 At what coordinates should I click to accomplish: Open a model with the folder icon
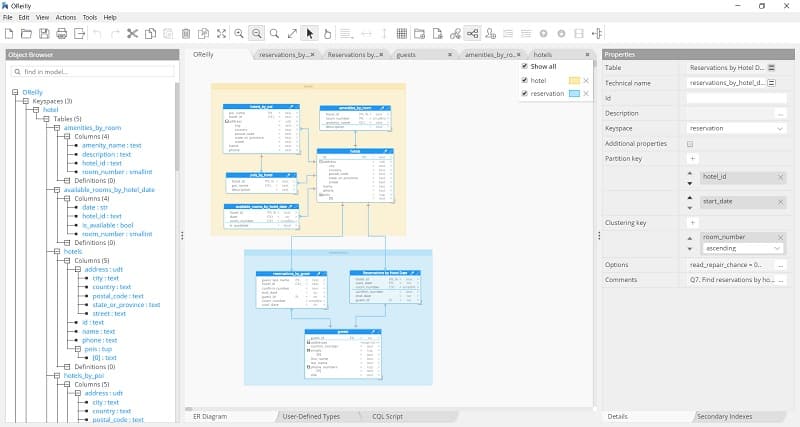click(27, 34)
